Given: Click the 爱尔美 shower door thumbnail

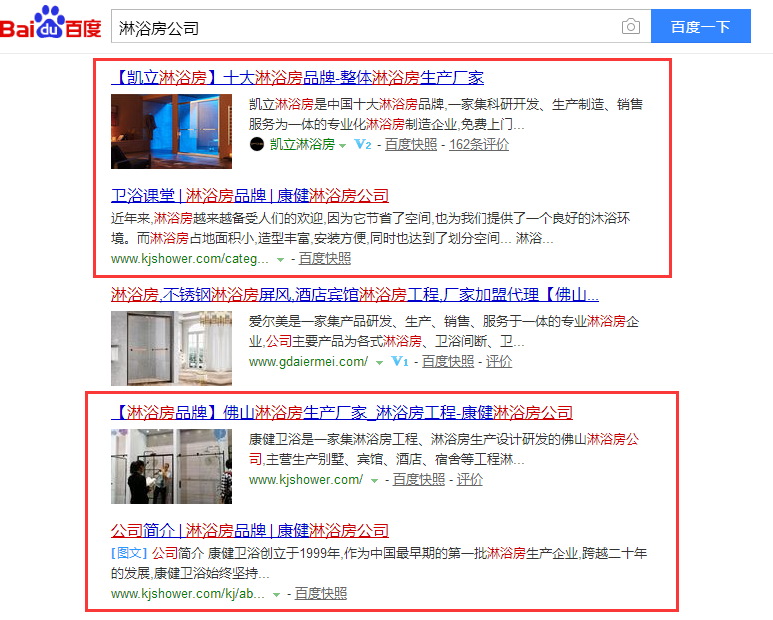Looking at the screenshot, I should click(171, 348).
